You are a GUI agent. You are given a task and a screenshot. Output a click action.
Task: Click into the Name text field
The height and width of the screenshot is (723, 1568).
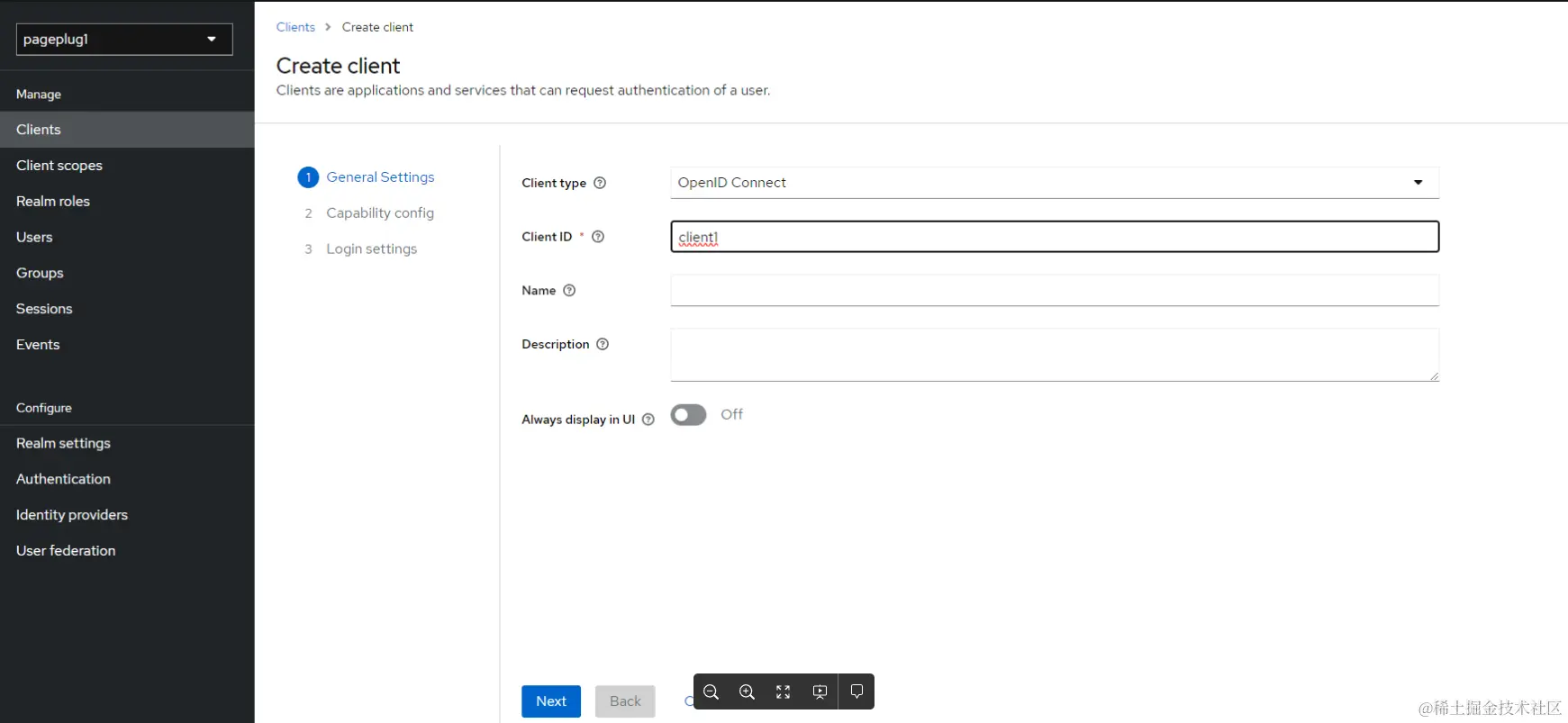1054,291
